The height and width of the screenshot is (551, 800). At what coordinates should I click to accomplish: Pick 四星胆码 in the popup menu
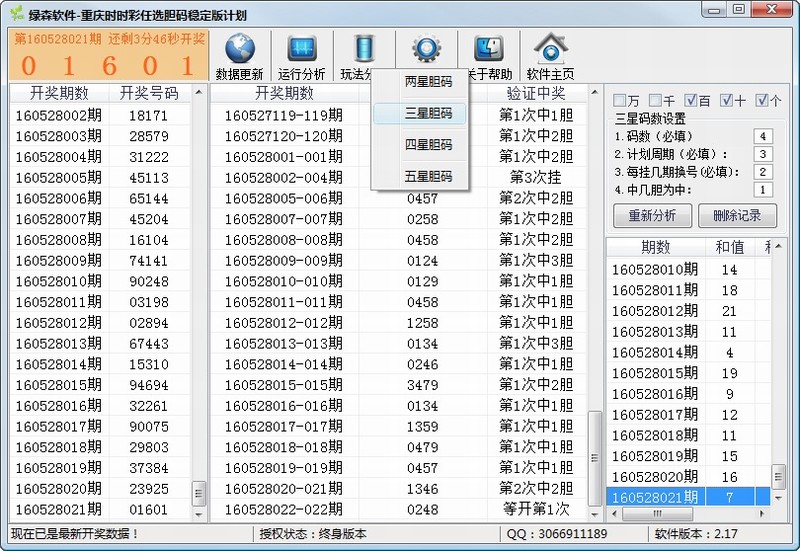click(x=428, y=145)
